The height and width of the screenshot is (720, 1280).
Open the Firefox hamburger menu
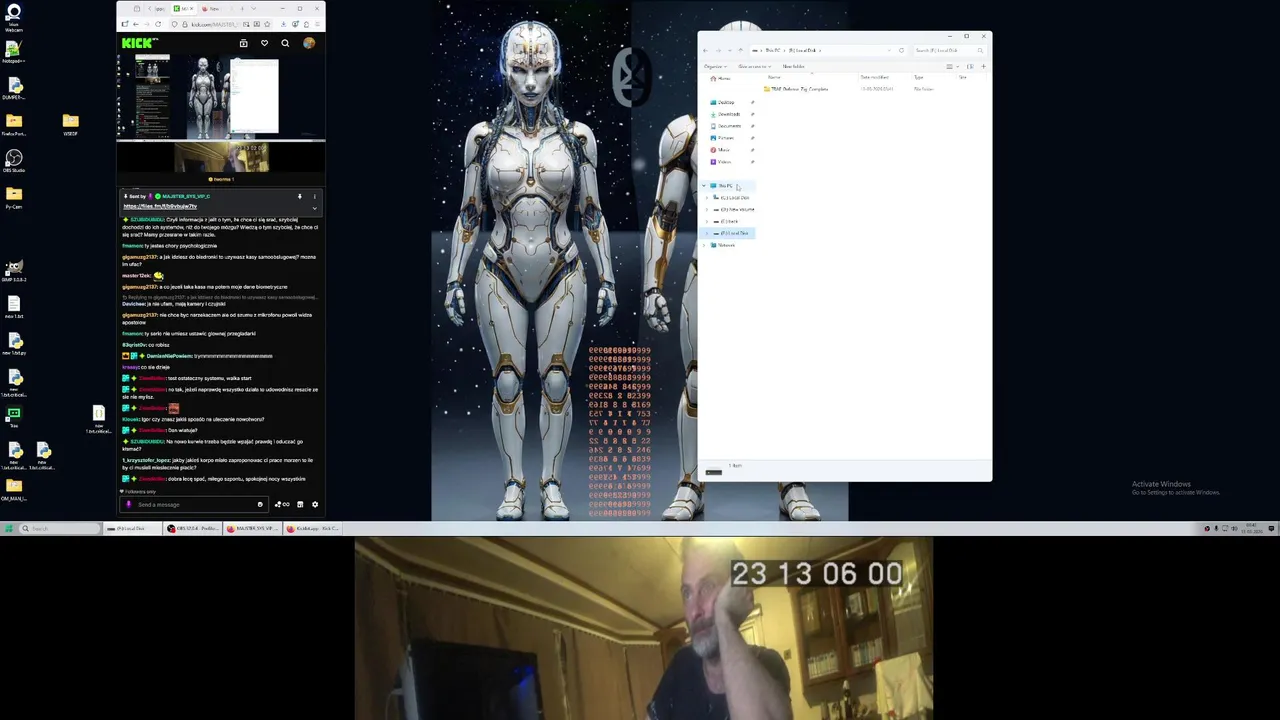(x=317, y=24)
